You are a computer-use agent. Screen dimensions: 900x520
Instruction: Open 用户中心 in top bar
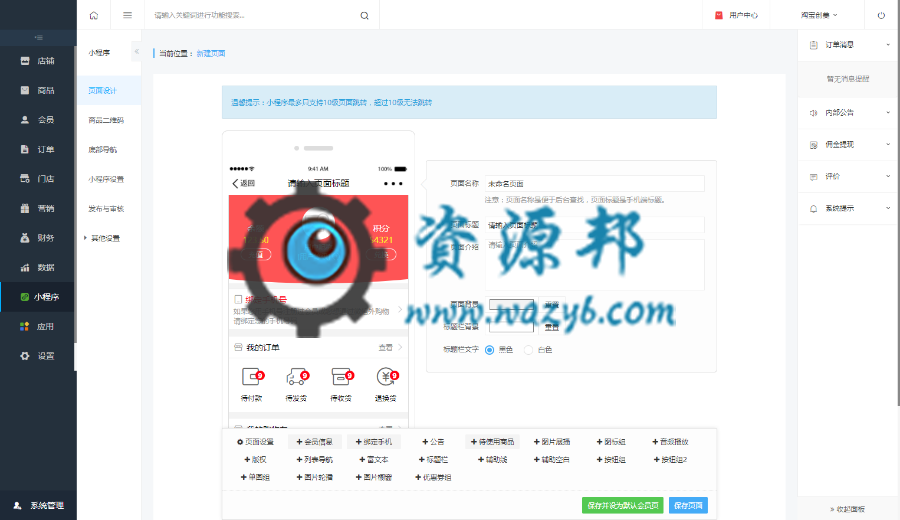pos(736,15)
